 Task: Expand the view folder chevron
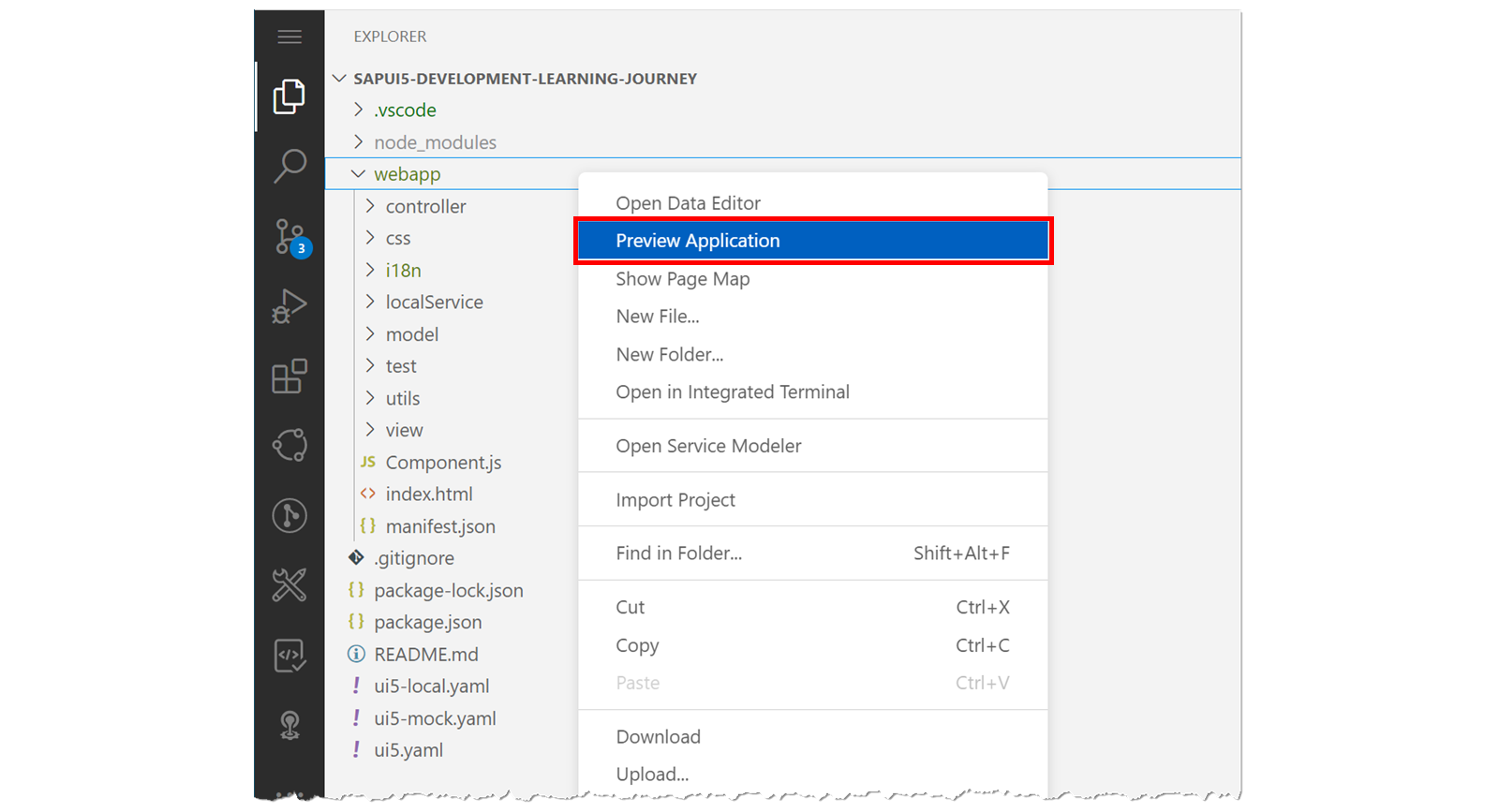click(370, 430)
